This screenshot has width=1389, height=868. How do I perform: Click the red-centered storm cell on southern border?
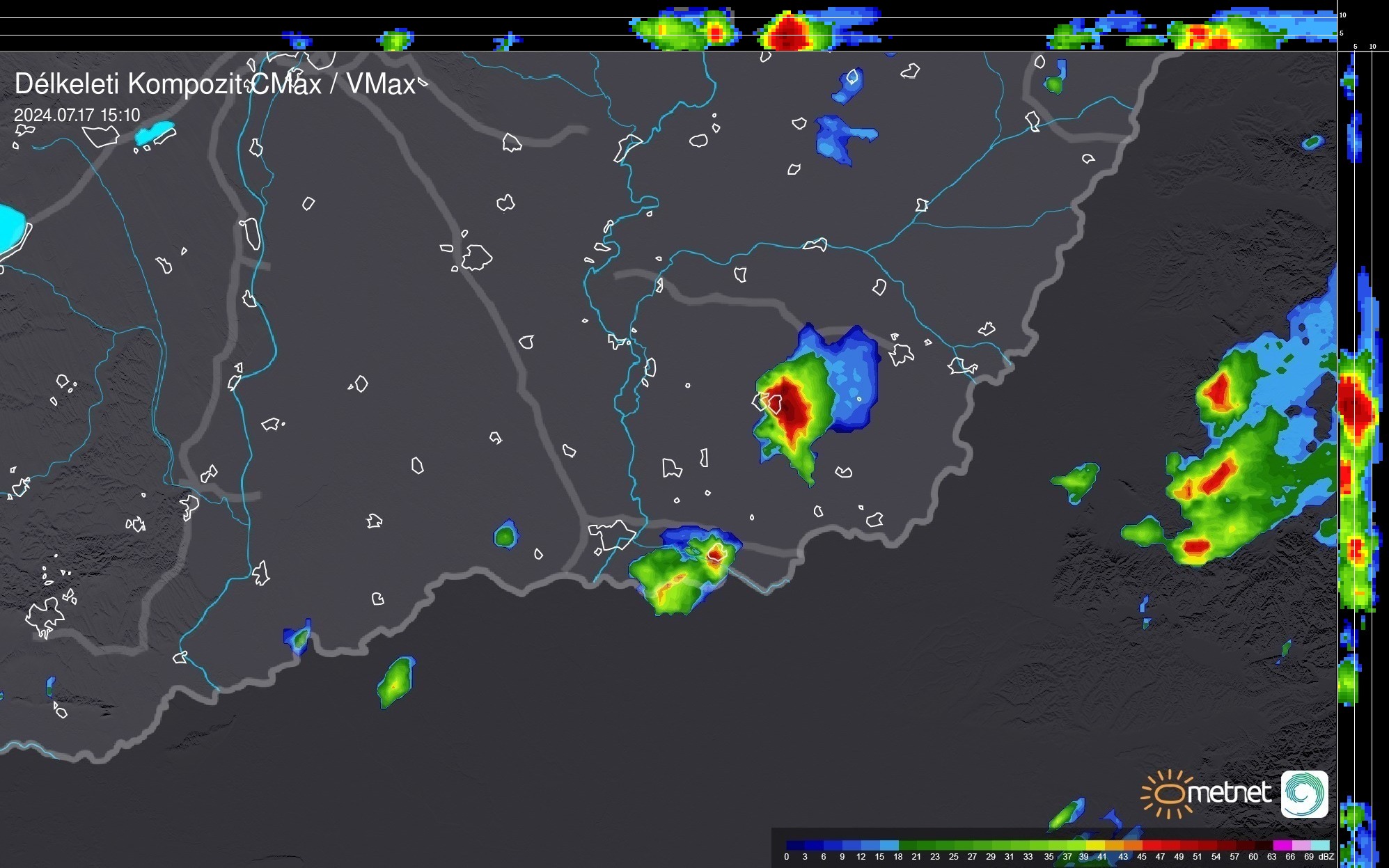tap(716, 554)
